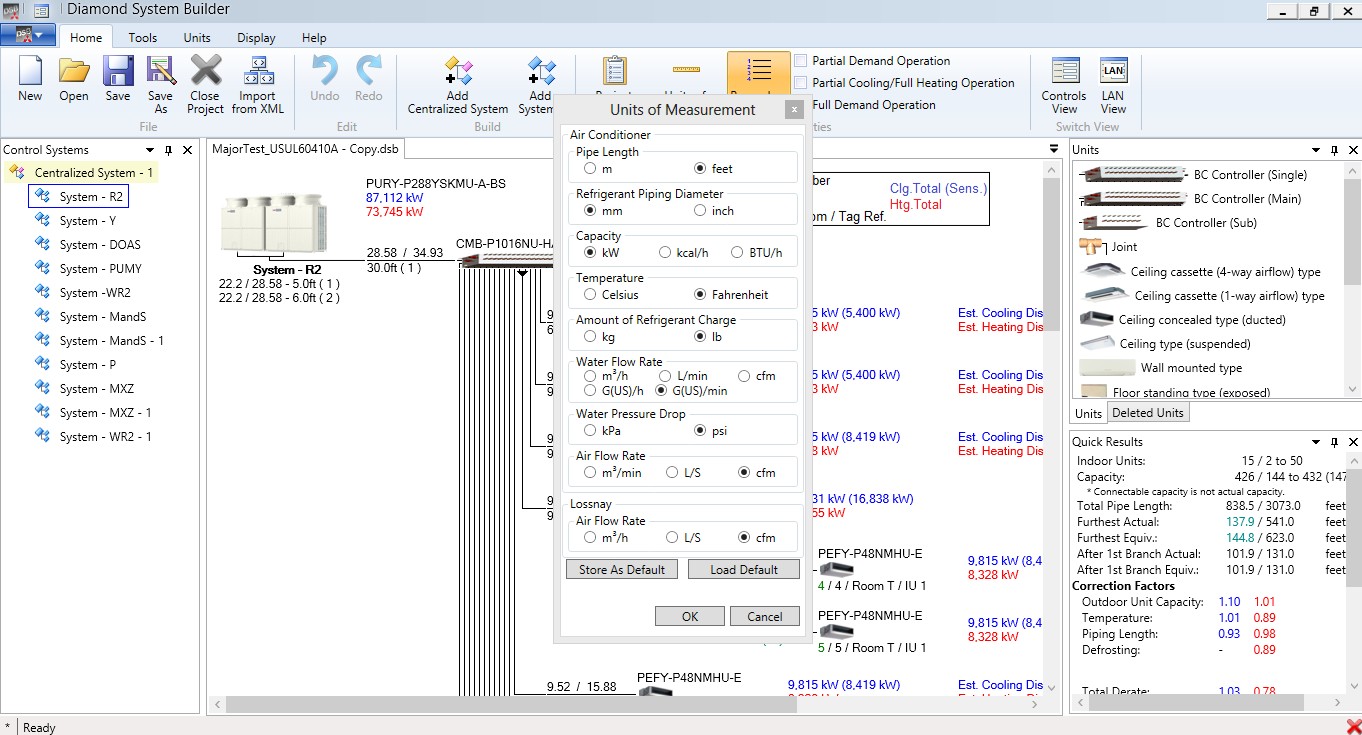This screenshot has width=1362, height=735.
Task: Open the Display ribbon tab
Action: [256, 38]
